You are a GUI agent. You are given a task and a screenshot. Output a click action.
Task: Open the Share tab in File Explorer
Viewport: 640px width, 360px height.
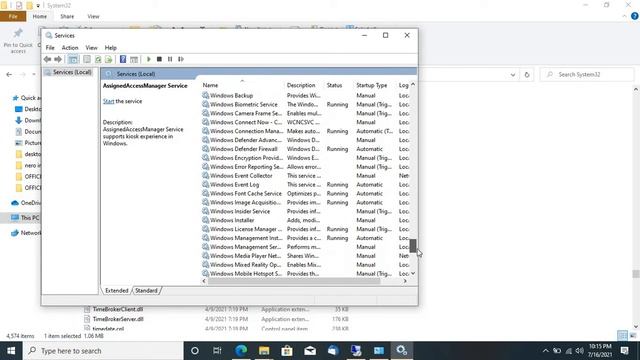(x=67, y=16)
